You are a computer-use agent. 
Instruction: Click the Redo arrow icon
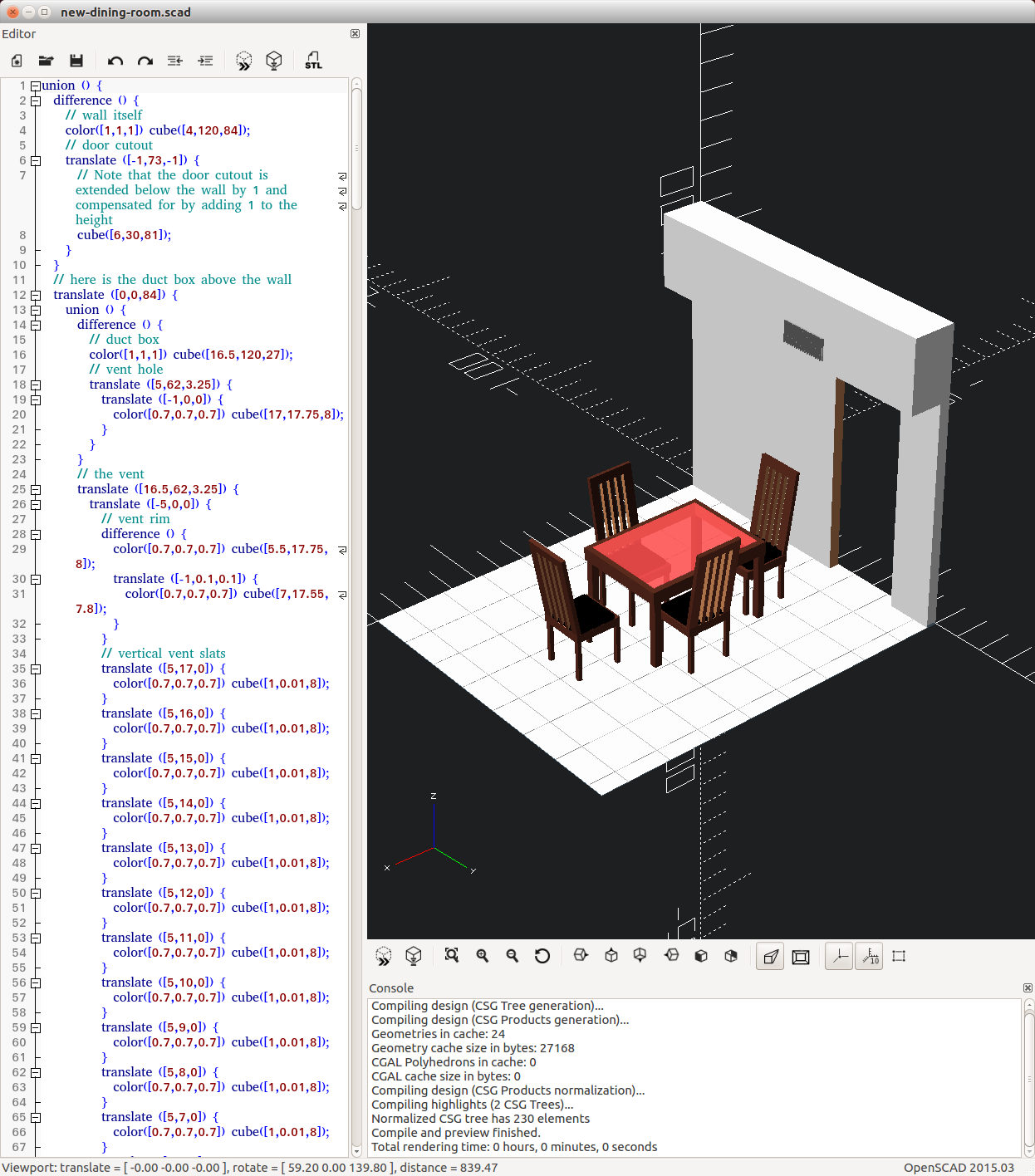[145, 61]
